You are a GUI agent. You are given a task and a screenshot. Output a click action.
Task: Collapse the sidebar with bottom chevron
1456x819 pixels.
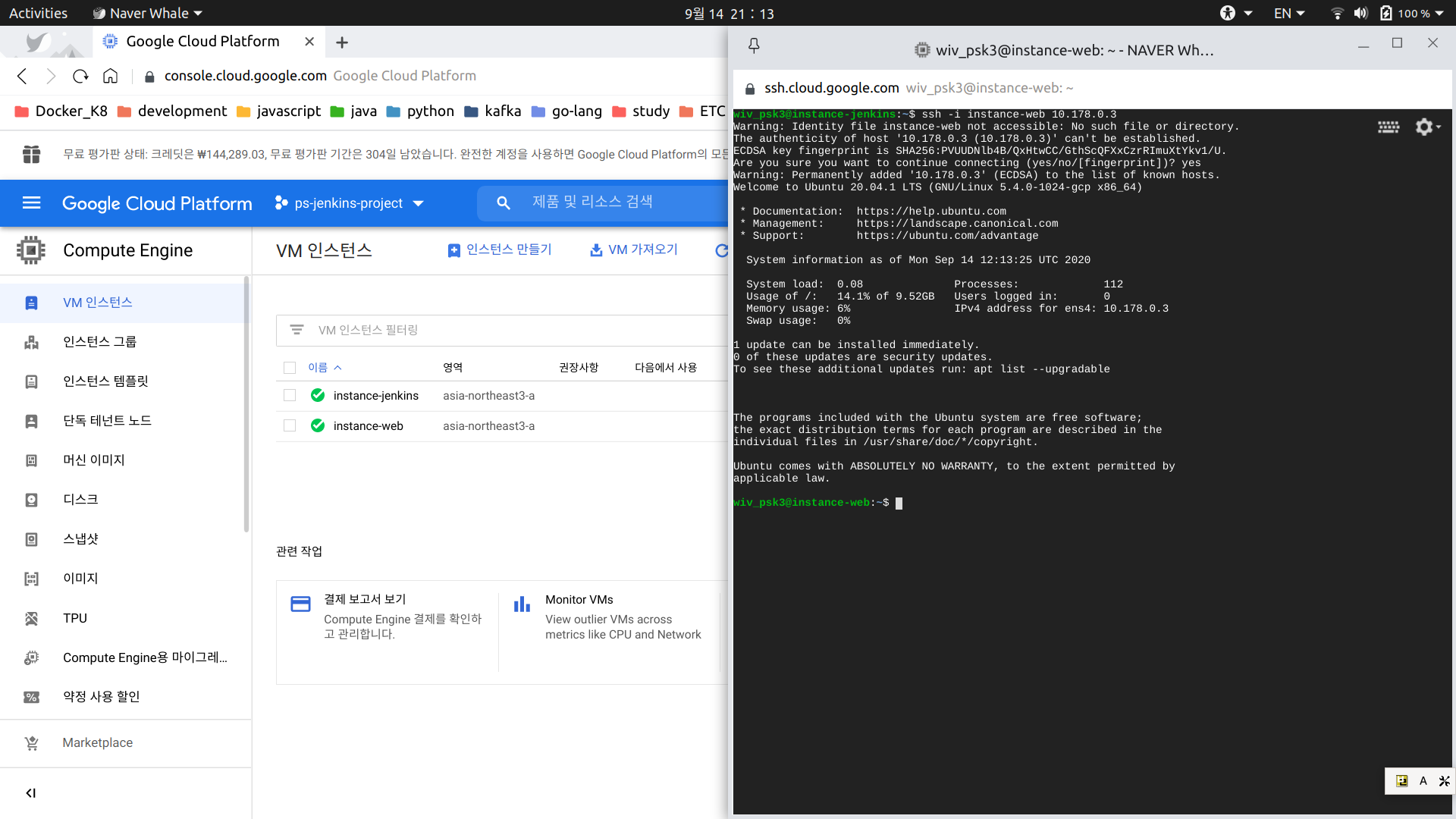click(31, 793)
